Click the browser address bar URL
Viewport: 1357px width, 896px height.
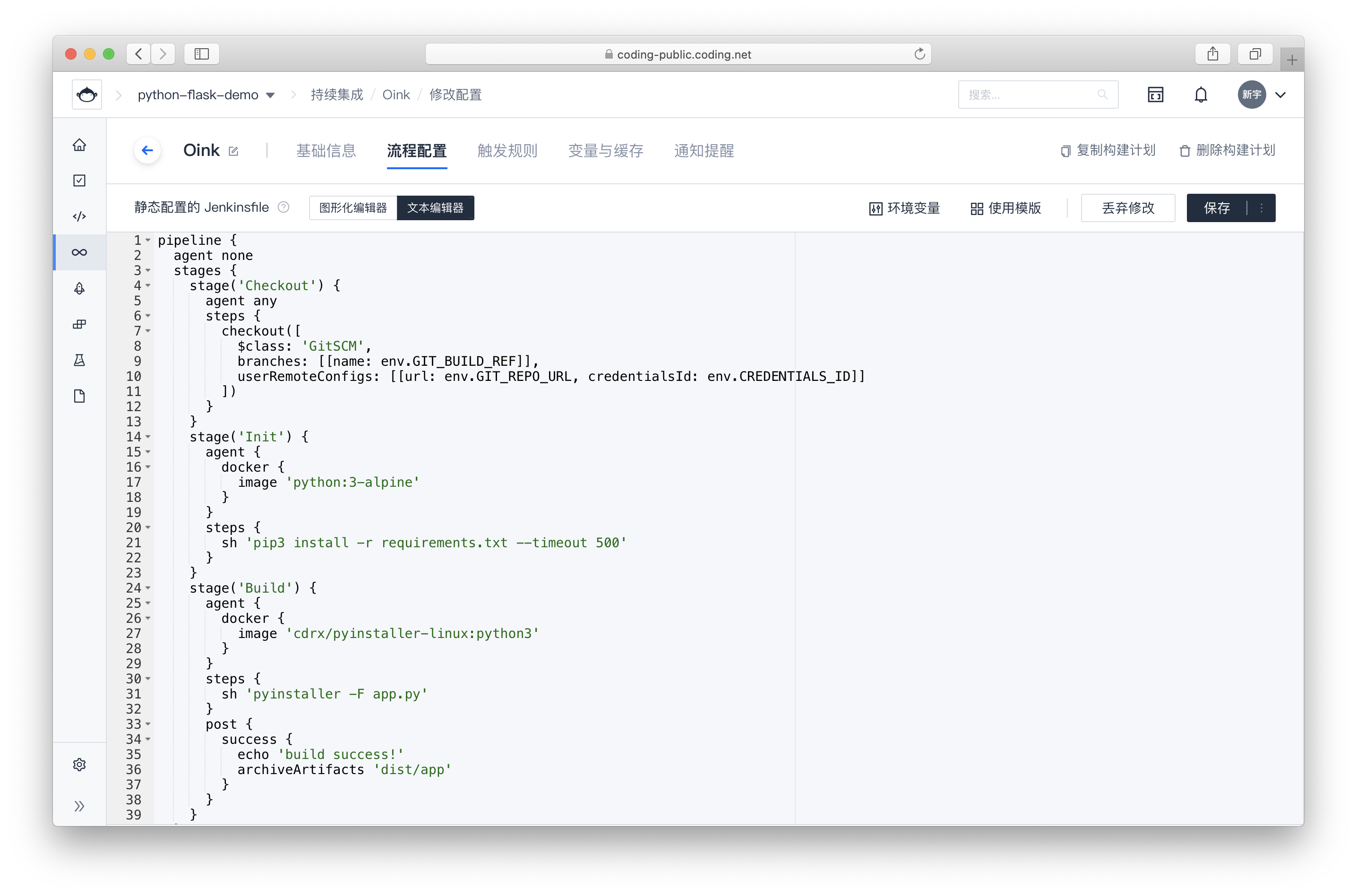(x=678, y=54)
